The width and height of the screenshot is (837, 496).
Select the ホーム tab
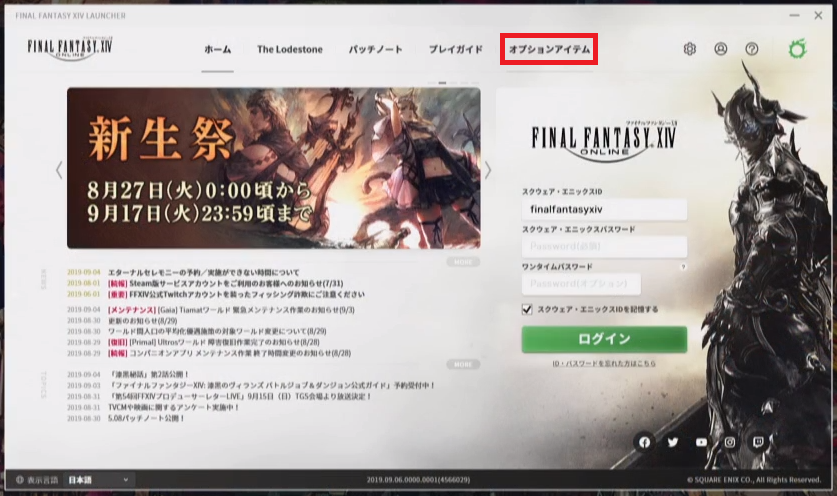(217, 50)
